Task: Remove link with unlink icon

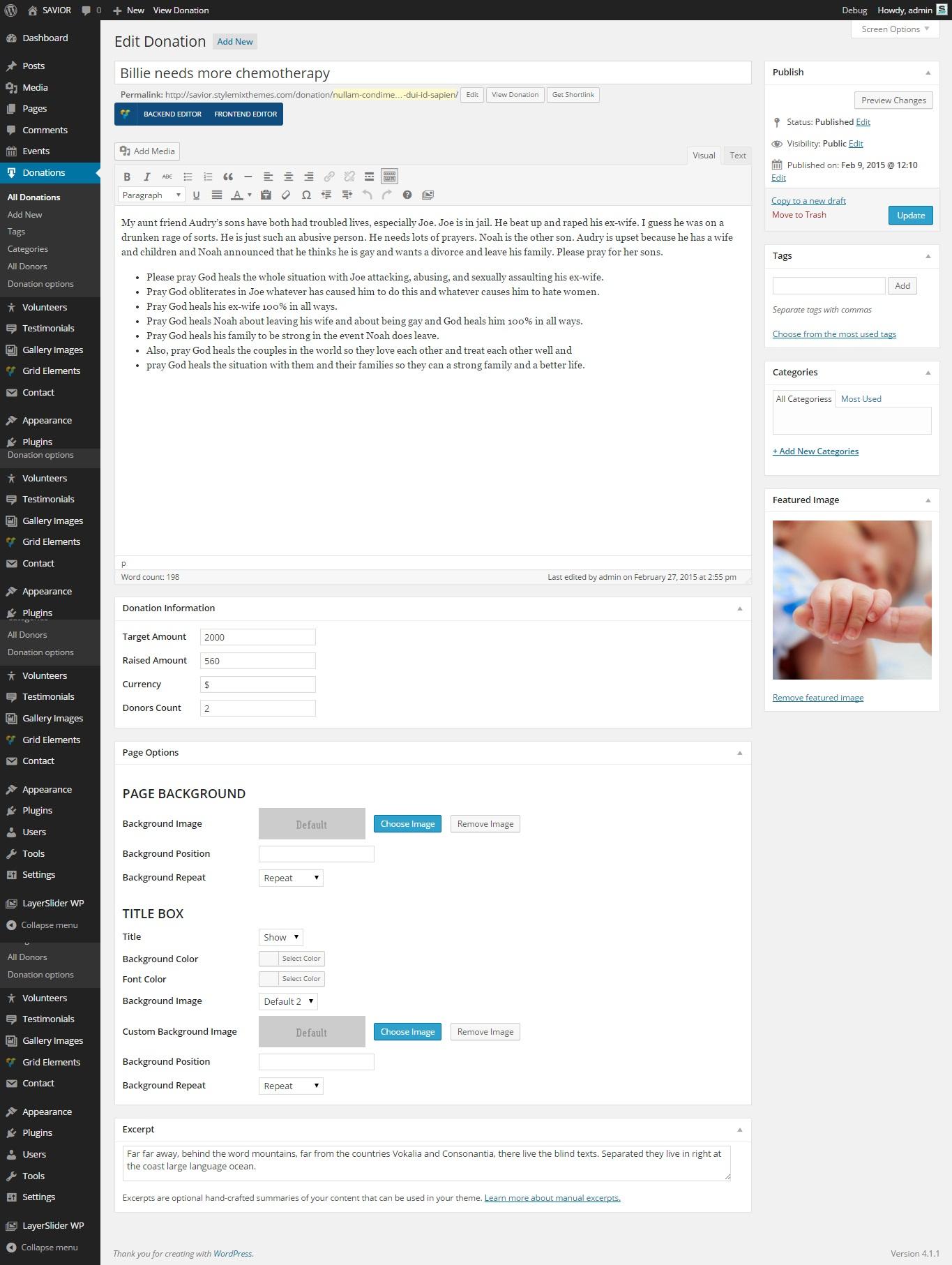Action: click(349, 177)
